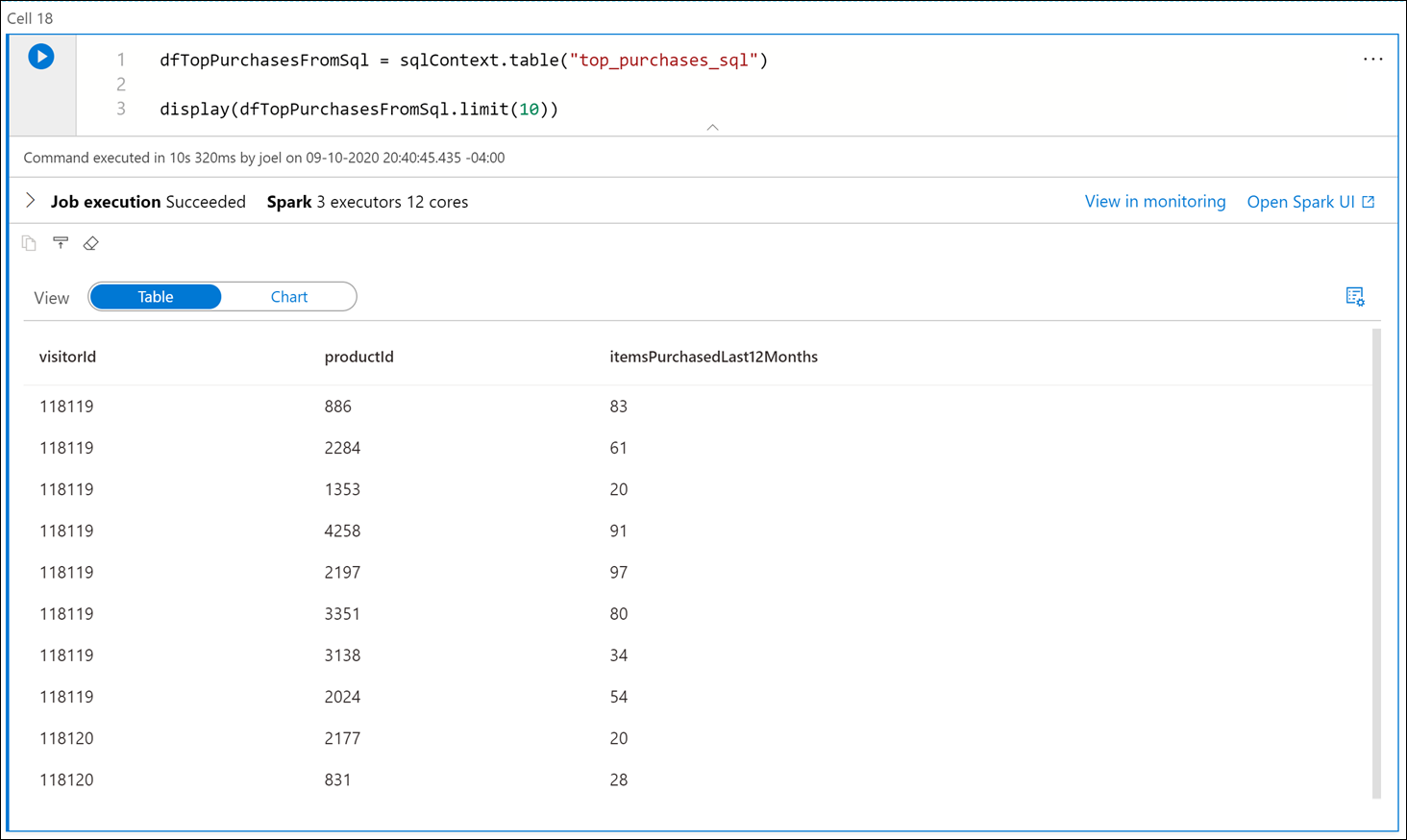Sort by the itemsPurchasedLast12Months column header

[713, 357]
